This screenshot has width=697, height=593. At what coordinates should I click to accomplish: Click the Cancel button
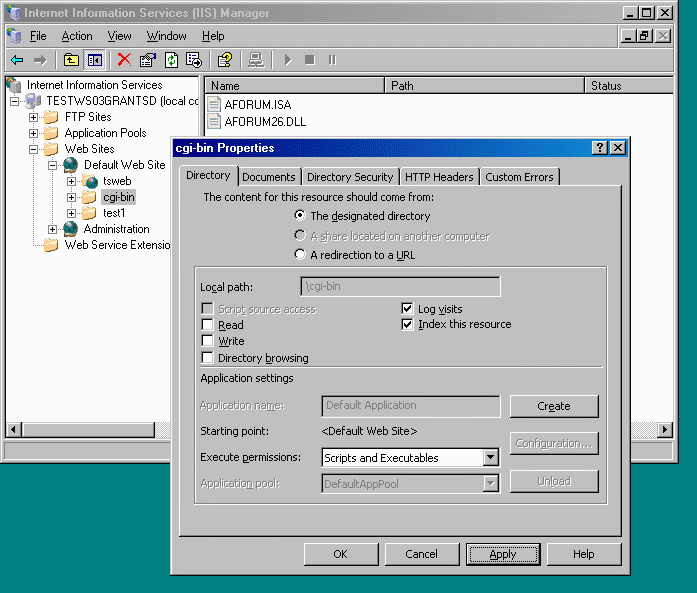421,554
